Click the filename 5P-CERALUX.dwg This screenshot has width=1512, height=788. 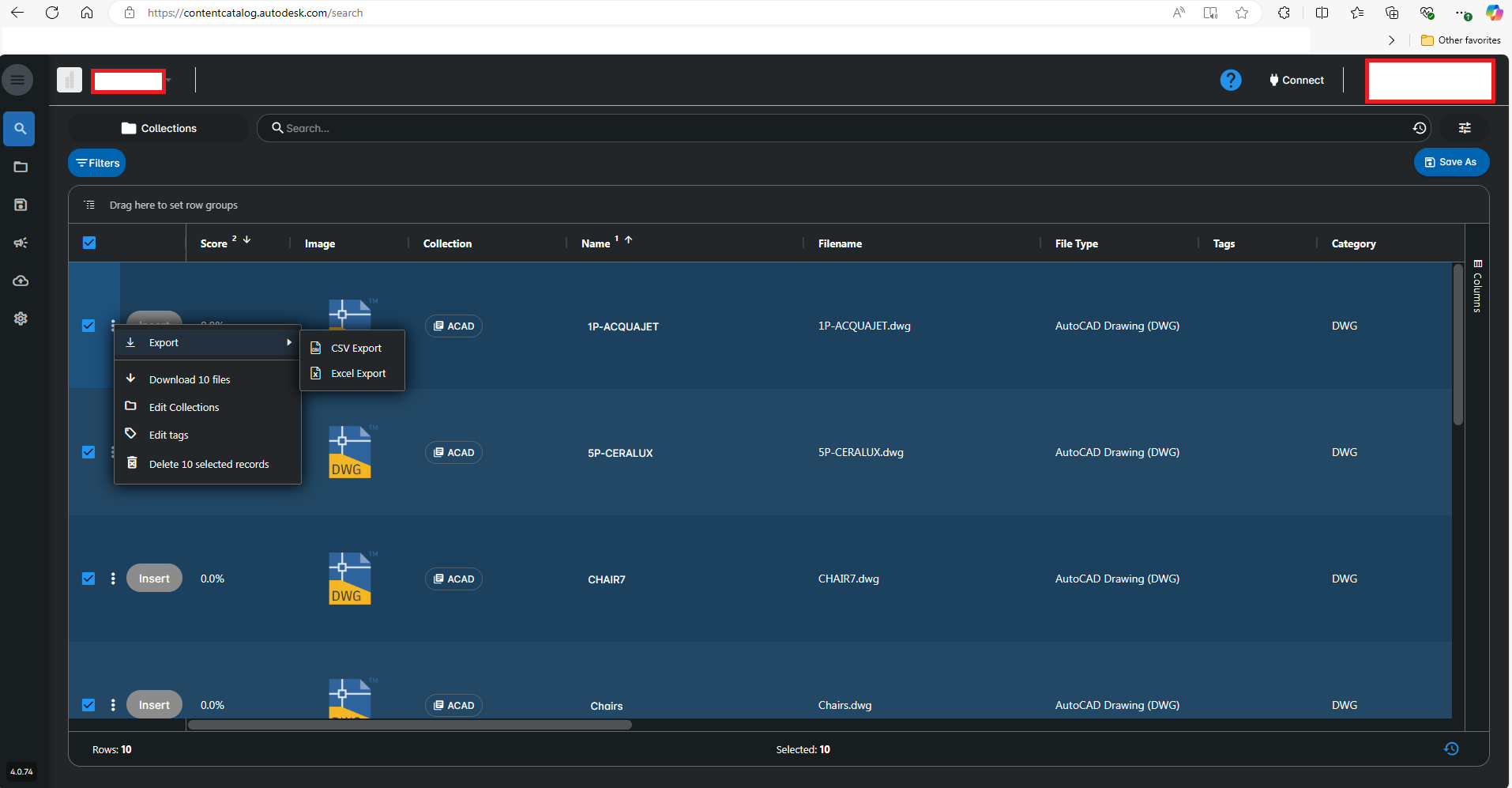pos(861,452)
